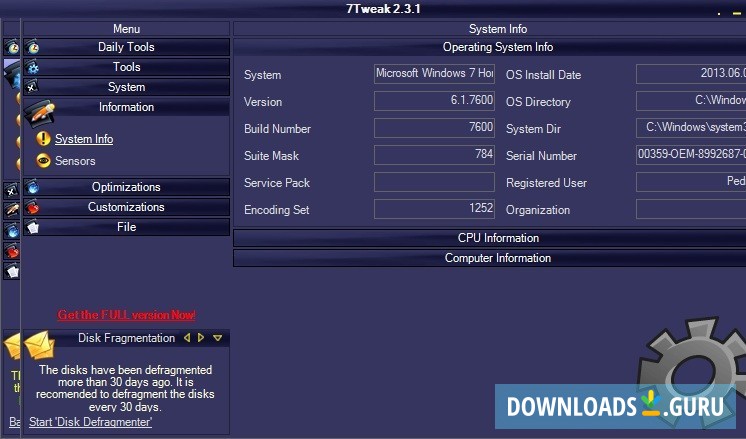Click the defragmented more than 30 days tip text
Screen dimensions: 746x439
point(126,388)
